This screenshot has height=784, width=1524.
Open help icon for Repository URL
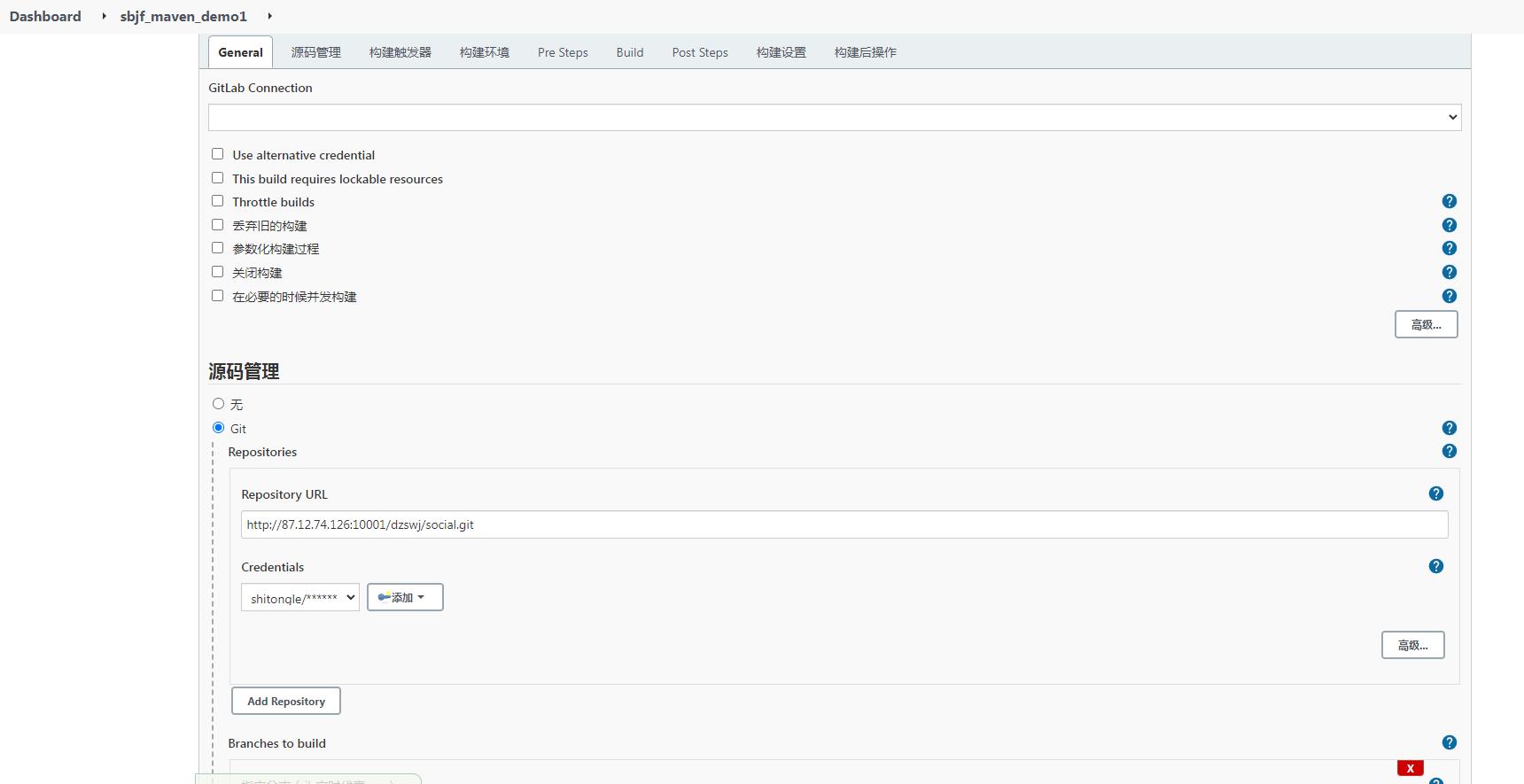1436,493
